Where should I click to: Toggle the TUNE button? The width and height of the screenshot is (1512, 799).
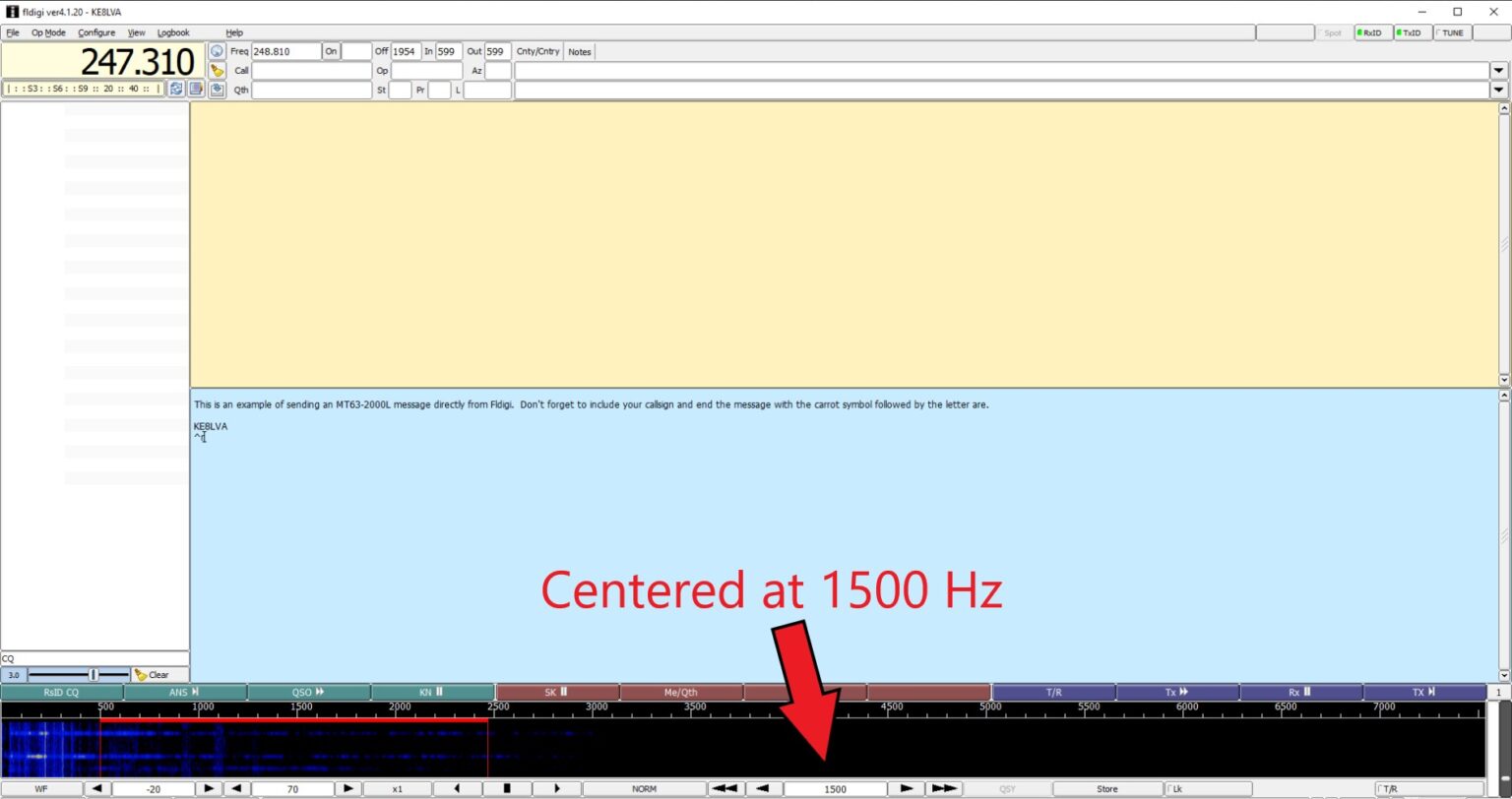[x=1452, y=32]
